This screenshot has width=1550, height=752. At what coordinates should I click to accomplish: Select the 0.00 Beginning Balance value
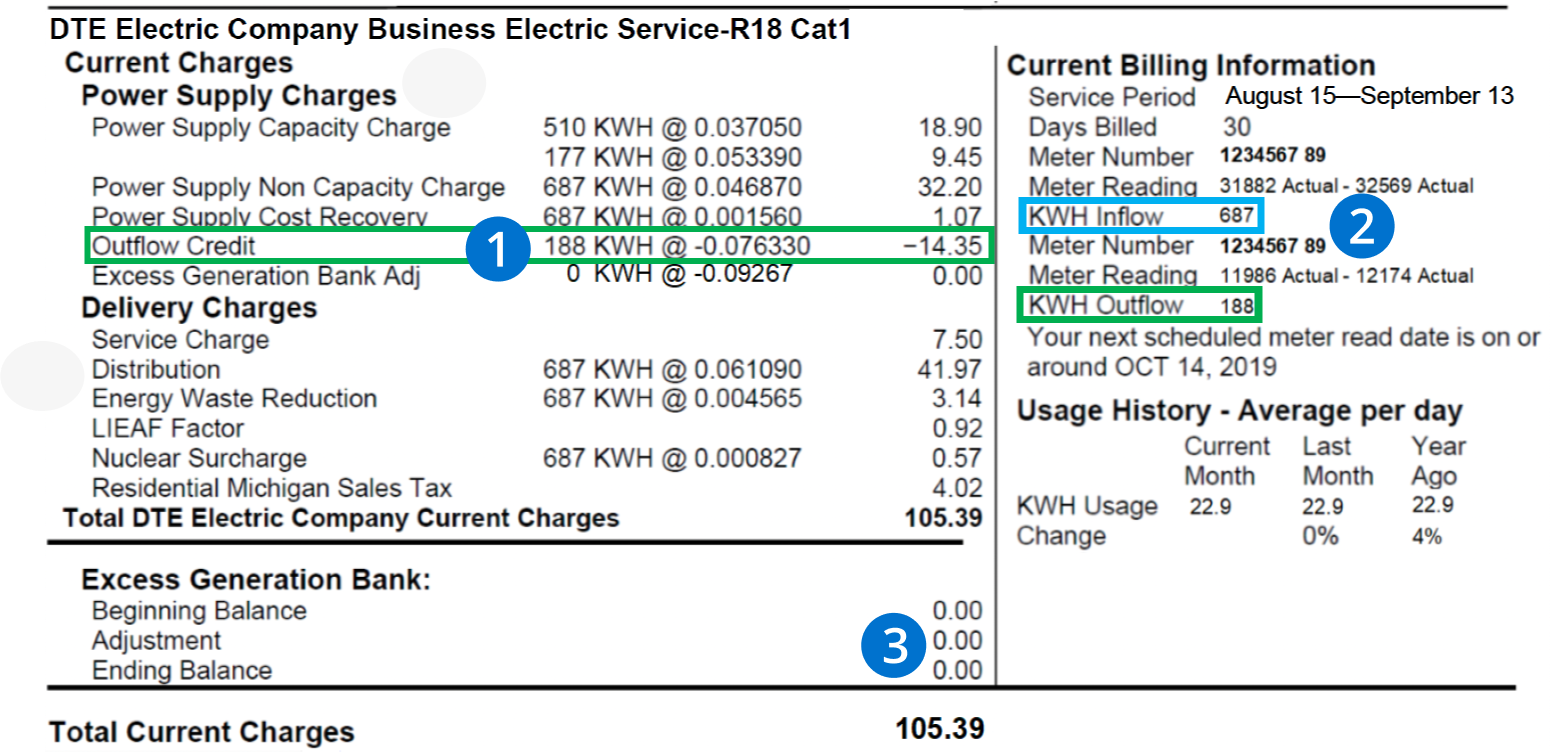pyautogui.click(x=957, y=611)
